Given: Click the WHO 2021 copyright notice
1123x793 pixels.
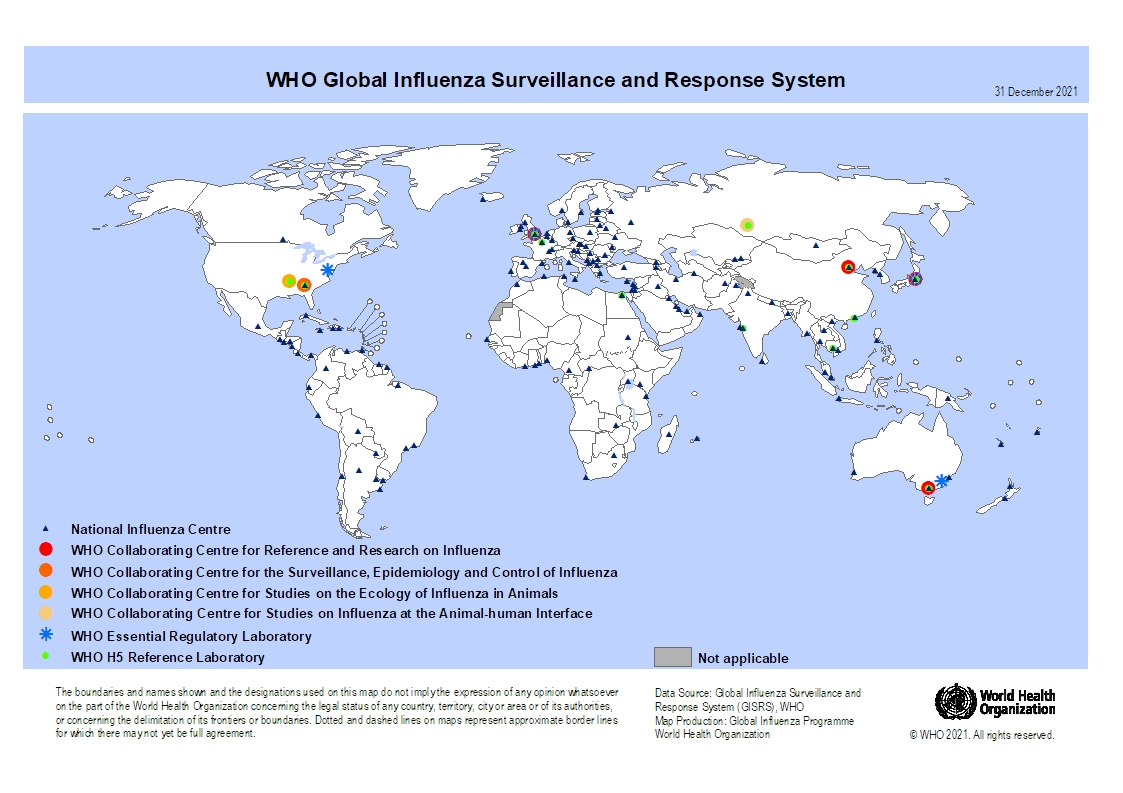Looking at the screenshot, I should click(x=981, y=735).
